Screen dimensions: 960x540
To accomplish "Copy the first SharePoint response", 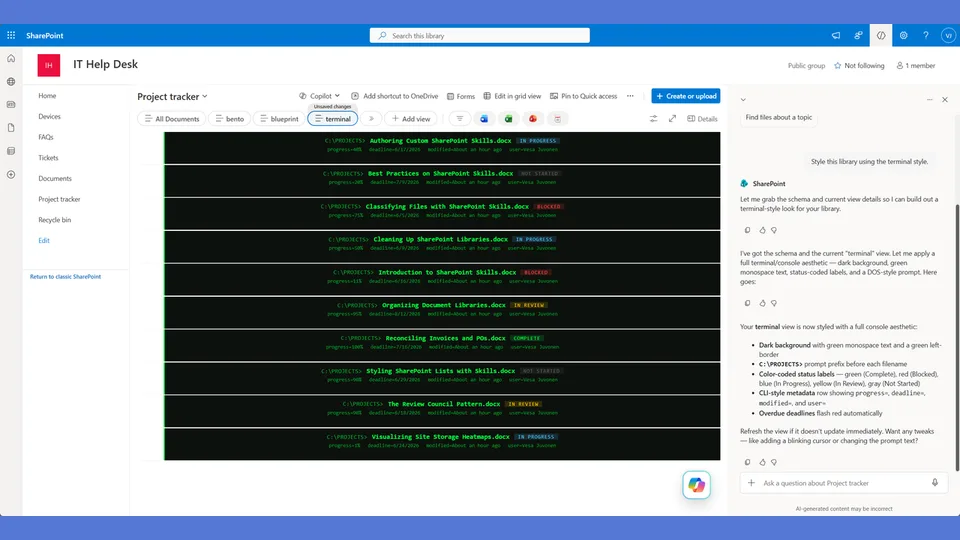I will [x=748, y=230].
